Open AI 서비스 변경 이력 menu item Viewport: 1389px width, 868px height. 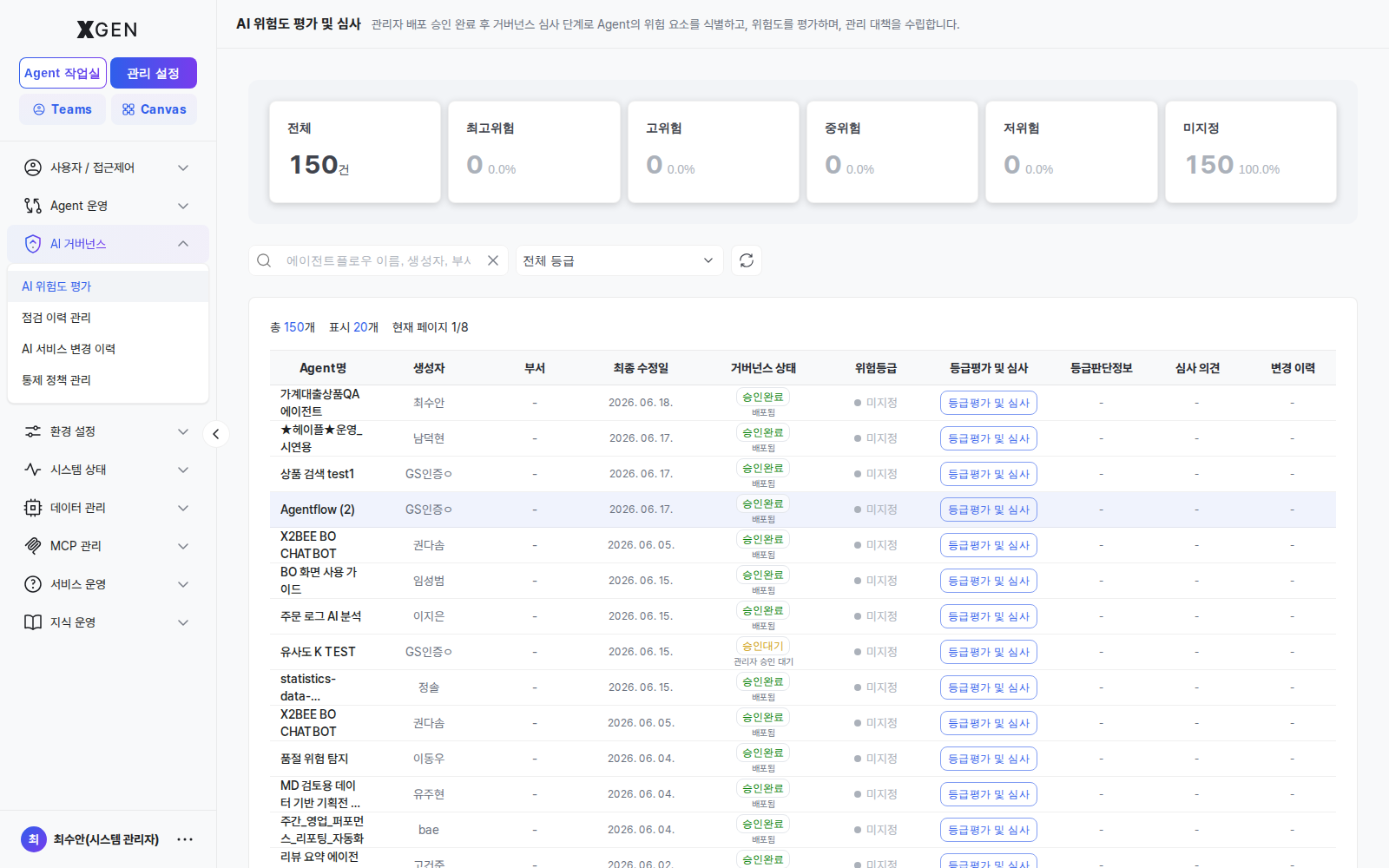tap(108, 349)
